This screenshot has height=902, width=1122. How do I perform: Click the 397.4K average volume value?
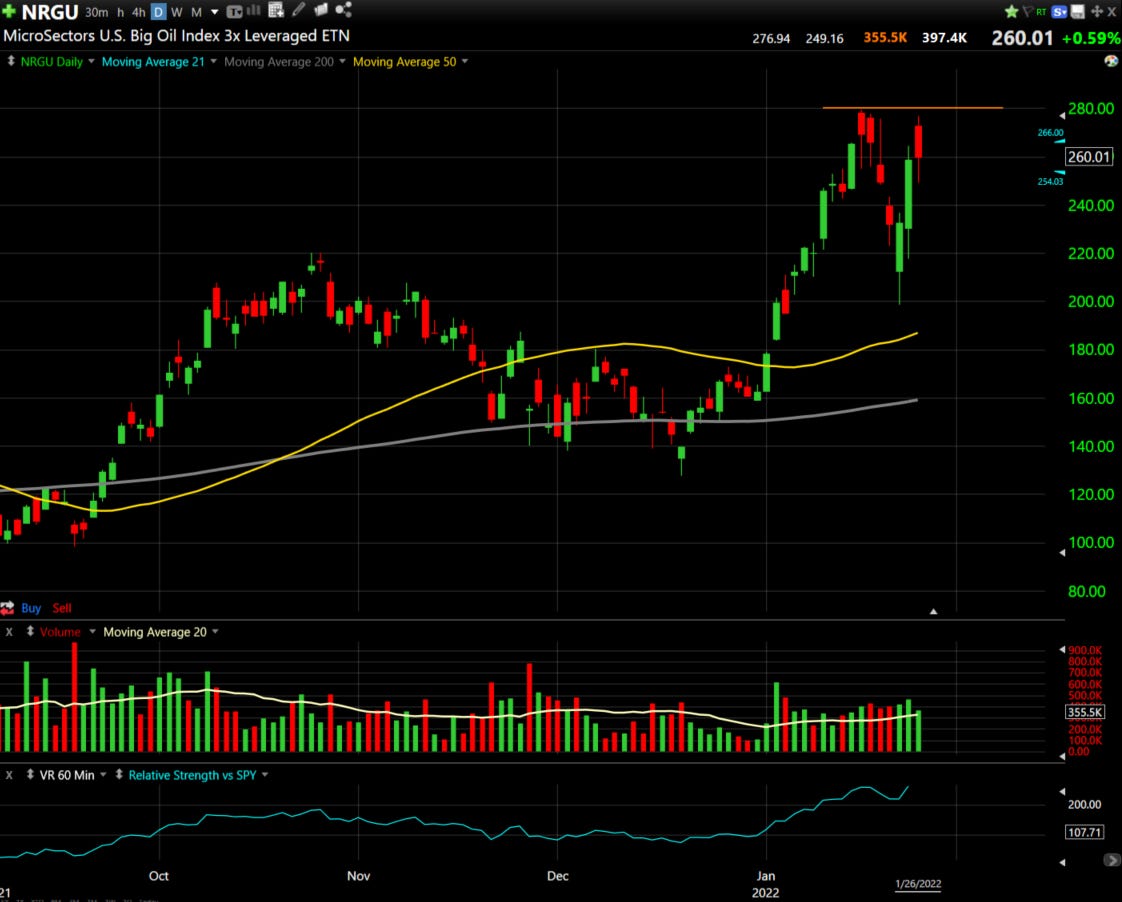click(x=945, y=38)
